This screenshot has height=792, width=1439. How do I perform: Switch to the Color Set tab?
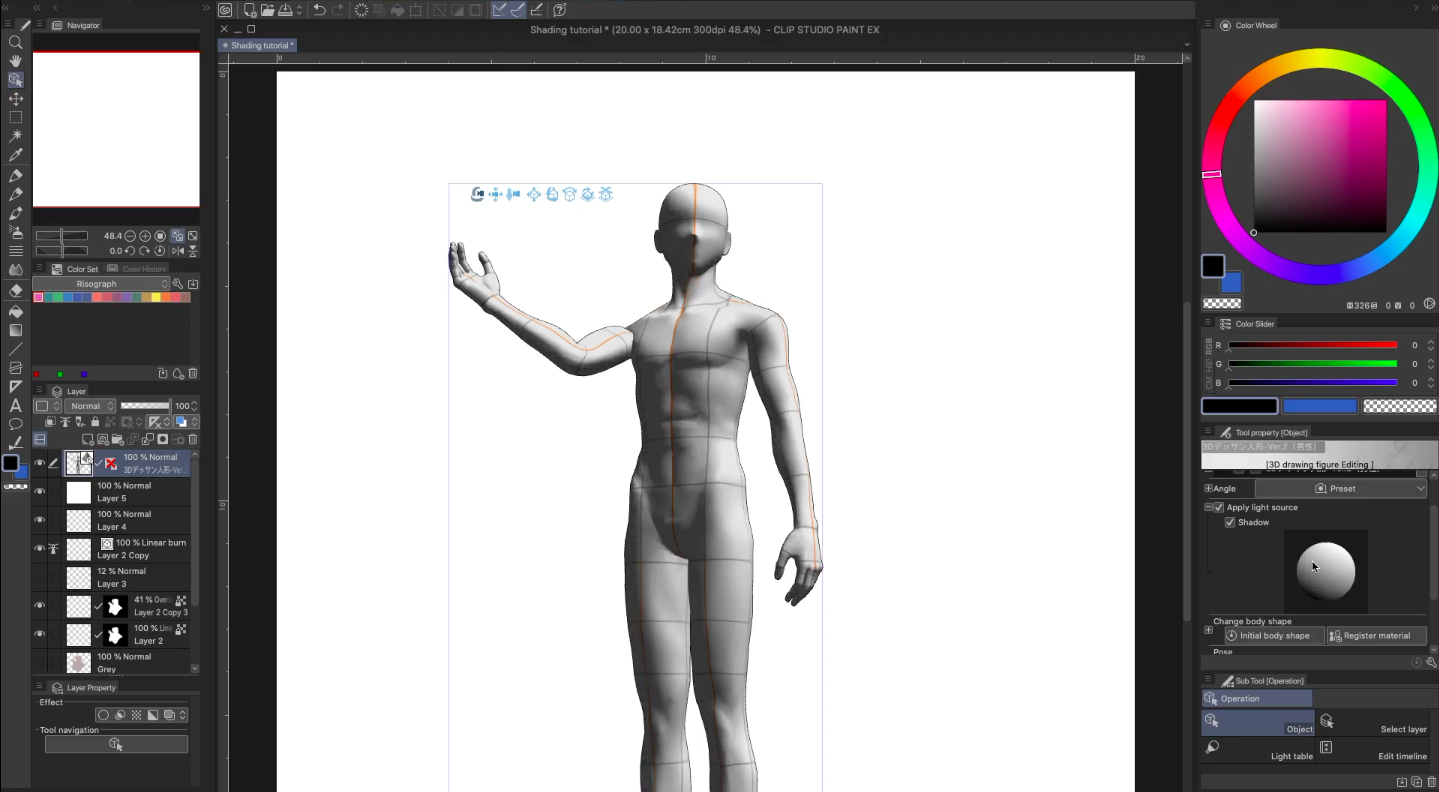click(x=76, y=269)
